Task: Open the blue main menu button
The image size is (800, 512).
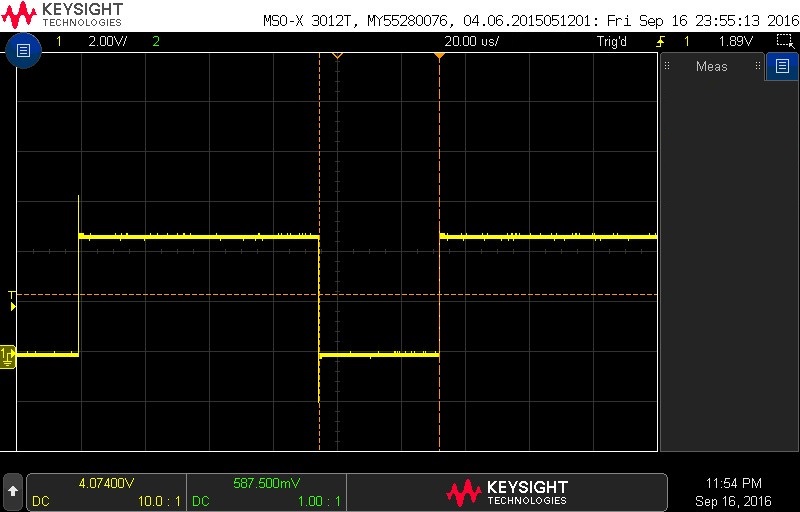Action: click(x=23, y=50)
